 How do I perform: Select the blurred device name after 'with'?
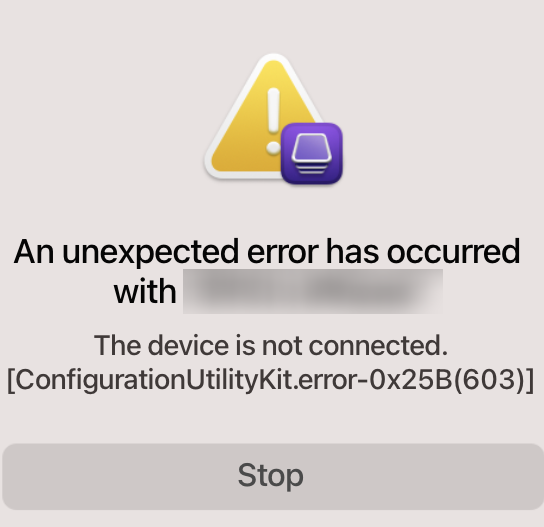tap(313, 291)
